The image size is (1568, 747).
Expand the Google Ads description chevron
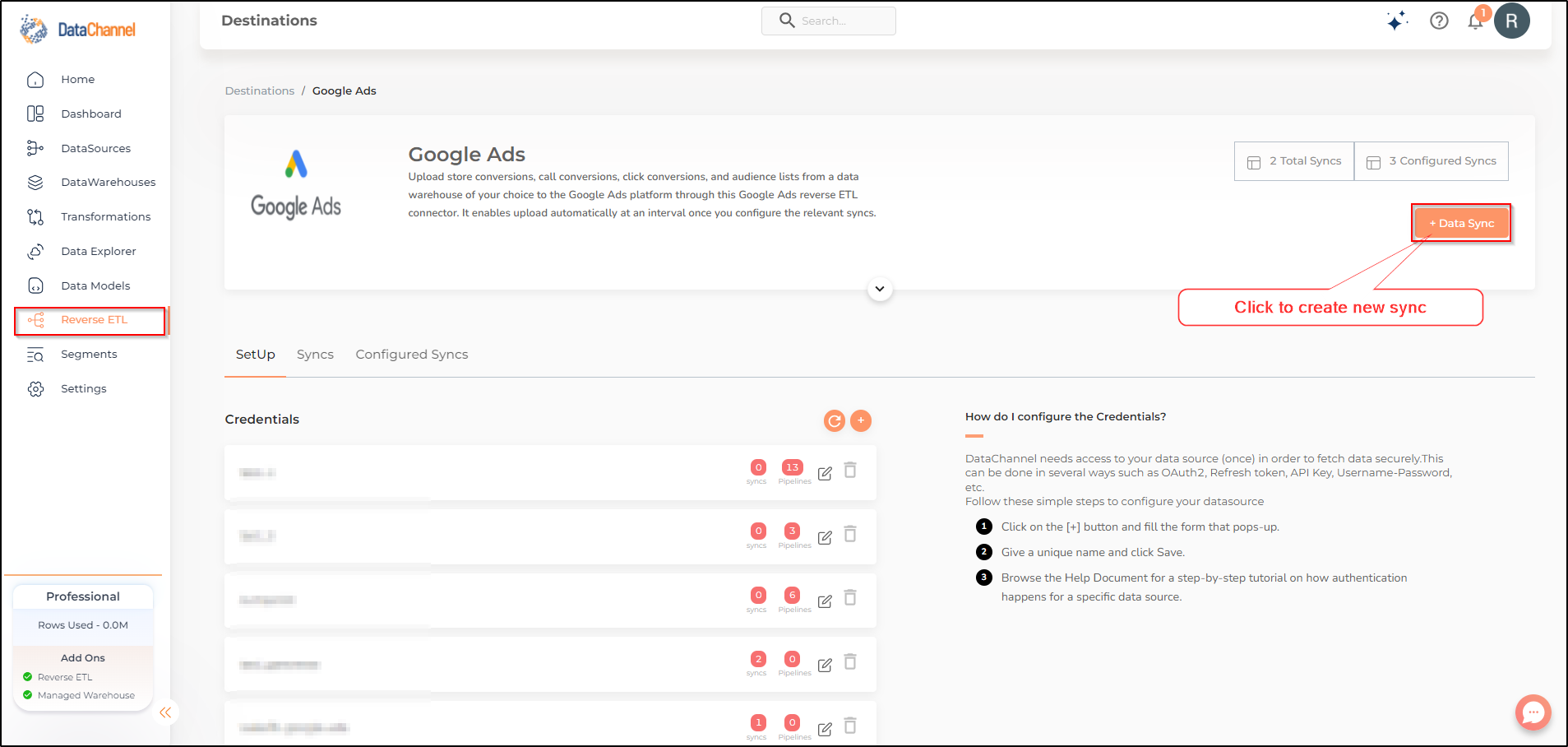click(880, 289)
